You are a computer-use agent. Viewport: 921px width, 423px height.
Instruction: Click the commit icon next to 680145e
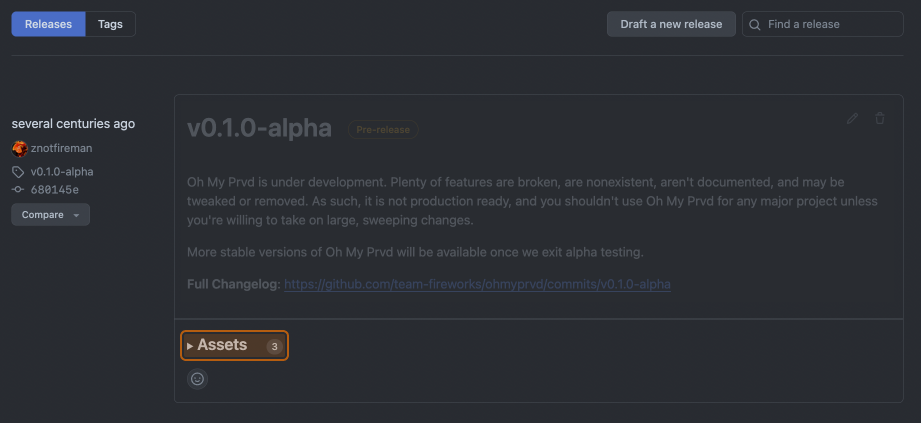18,189
